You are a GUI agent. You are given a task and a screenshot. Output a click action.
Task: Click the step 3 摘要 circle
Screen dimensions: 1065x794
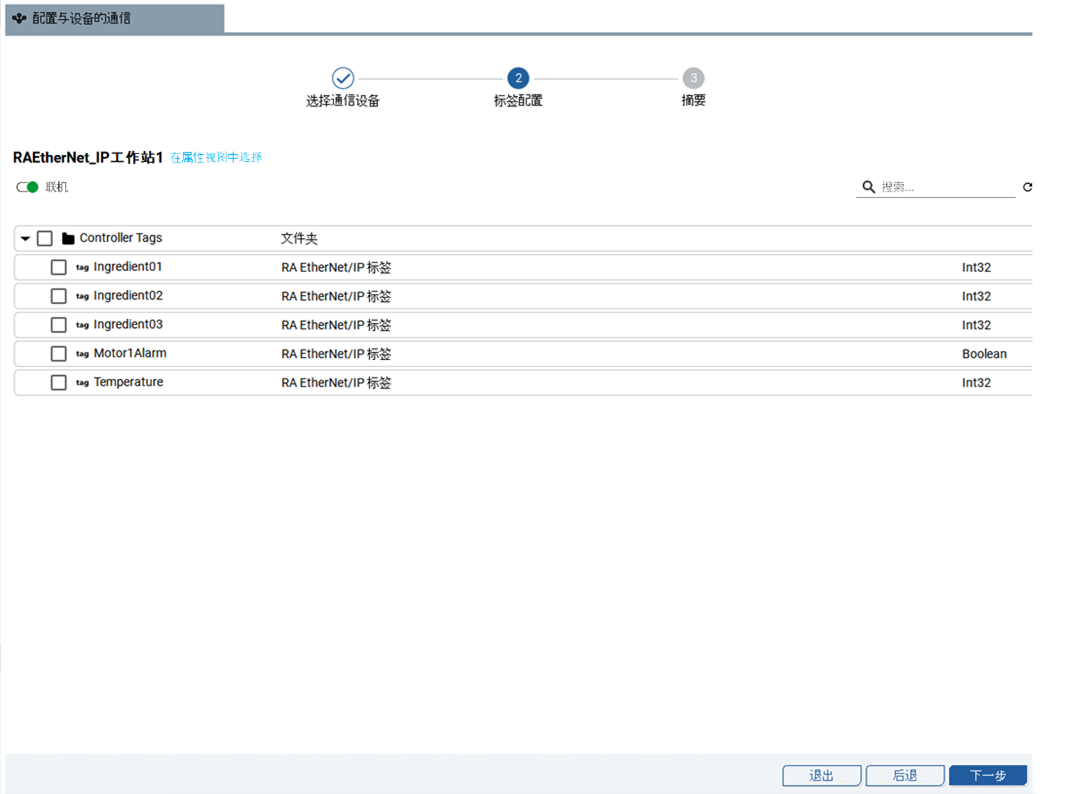pyautogui.click(x=693, y=78)
